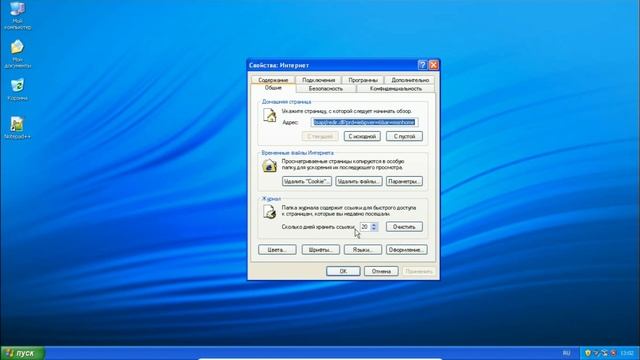Click the С исходной button
Viewport: 640px width, 360px height.
coord(362,136)
